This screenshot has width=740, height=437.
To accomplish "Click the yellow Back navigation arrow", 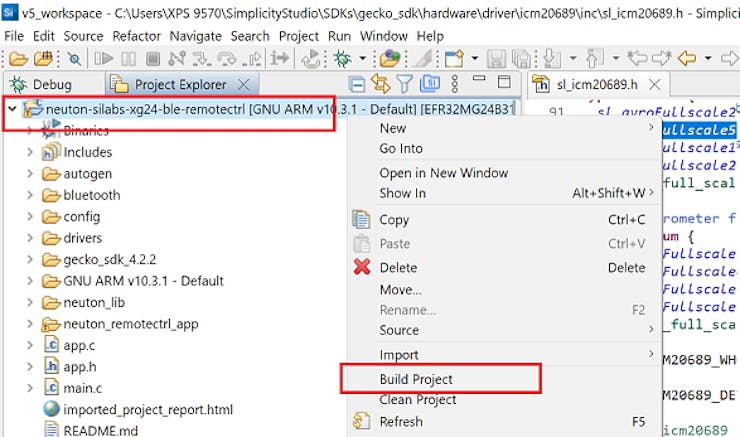I will pyautogui.click(x=687, y=59).
